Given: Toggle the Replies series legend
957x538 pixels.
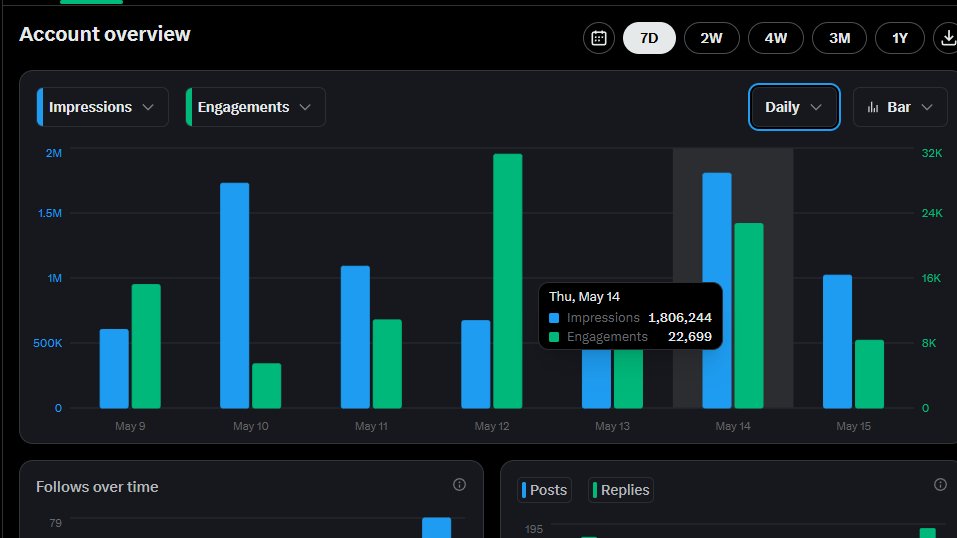Looking at the screenshot, I should (x=621, y=490).
